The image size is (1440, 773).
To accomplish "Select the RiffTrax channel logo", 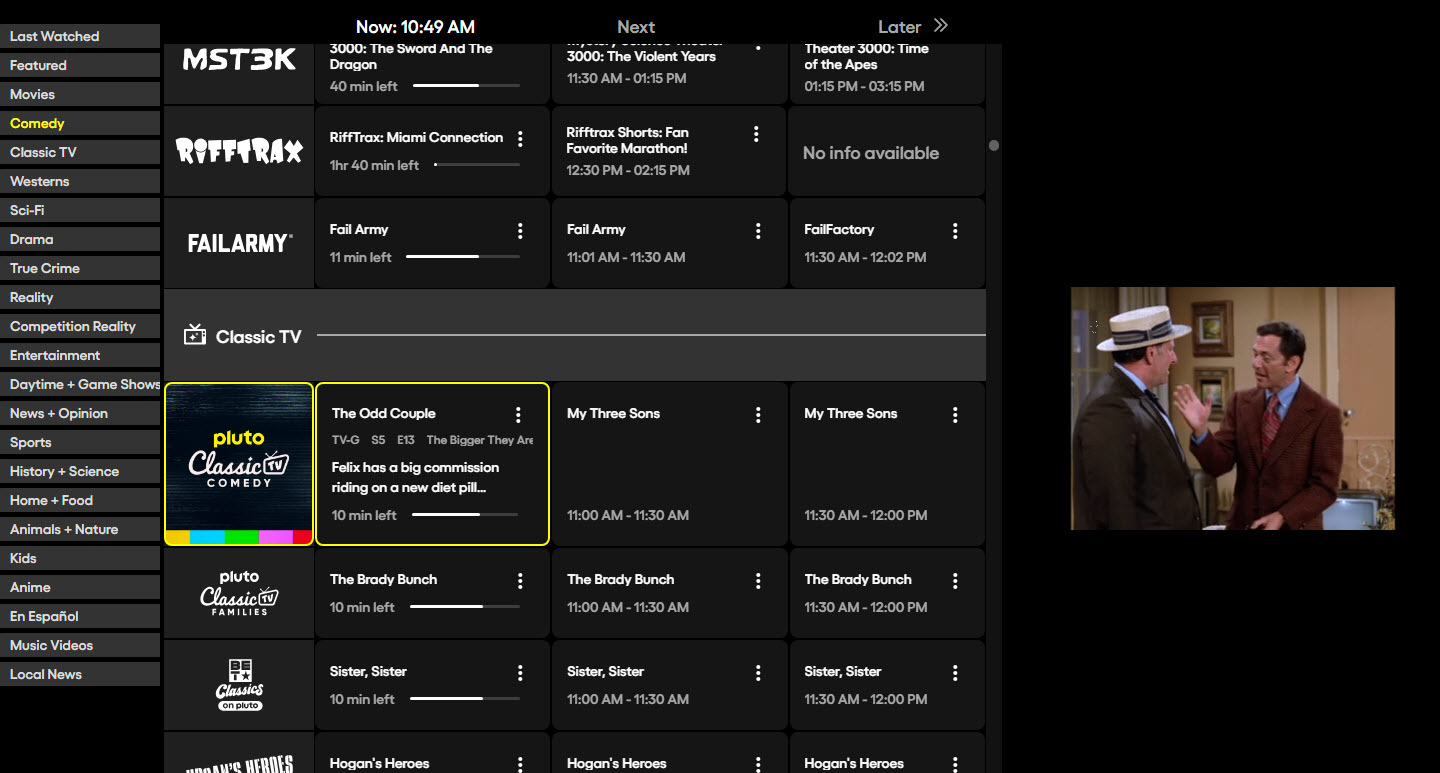I will (x=239, y=151).
